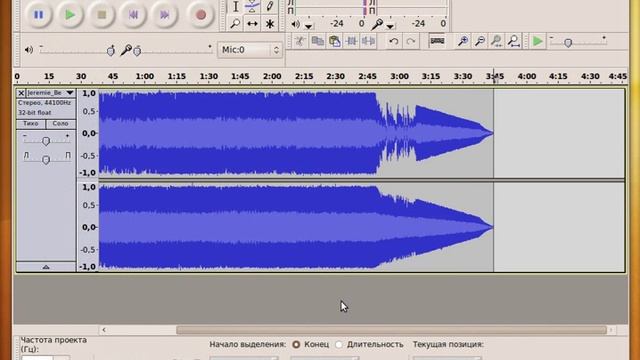Fit selection in window zoom icon

pos(497,41)
